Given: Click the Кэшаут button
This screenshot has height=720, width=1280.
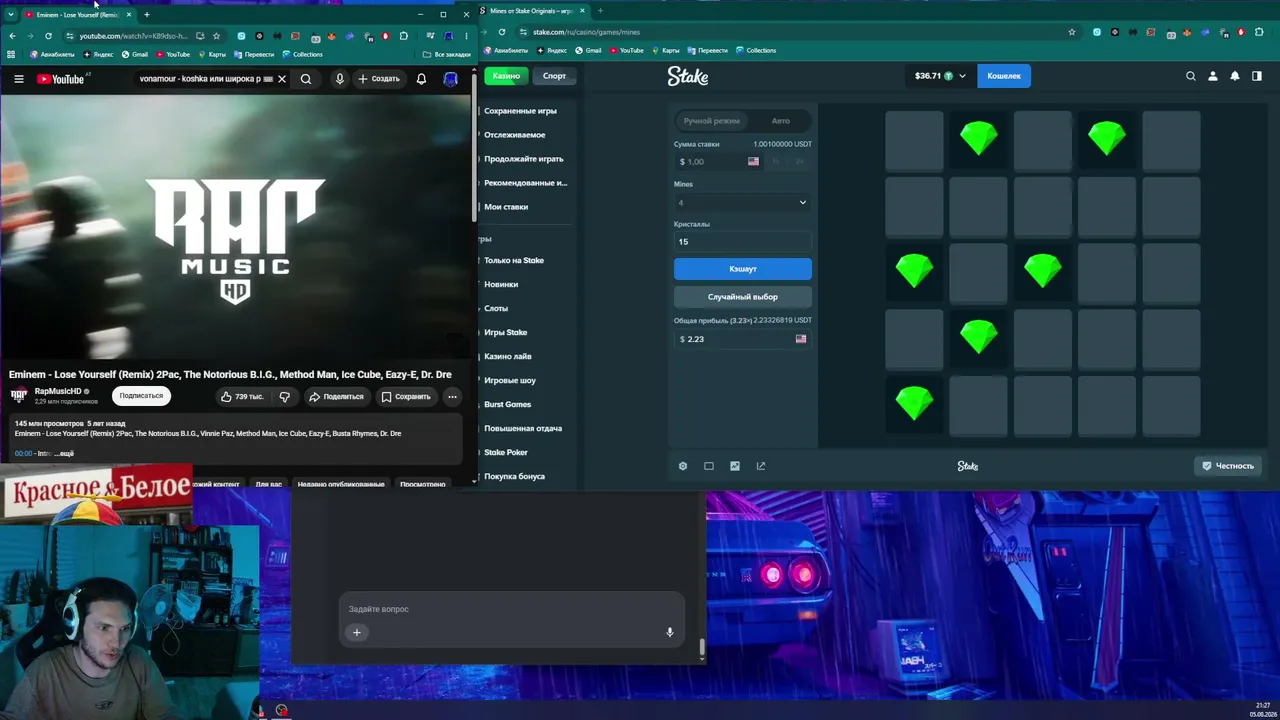Looking at the screenshot, I should (x=742, y=269).
